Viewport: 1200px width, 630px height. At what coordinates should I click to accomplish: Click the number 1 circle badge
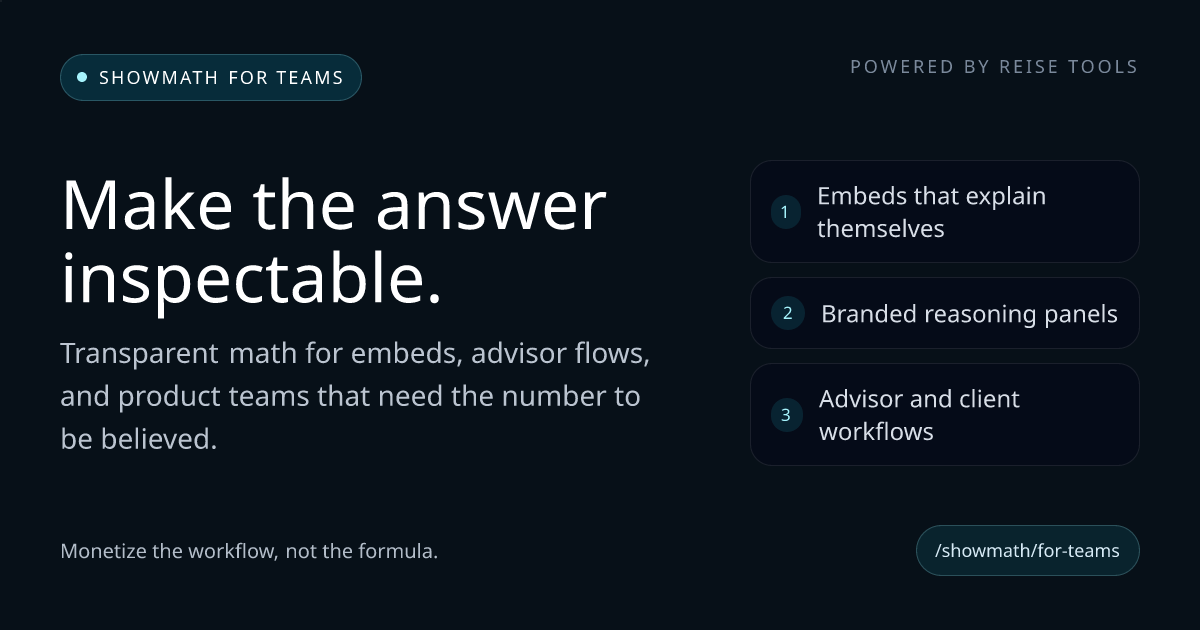click(x=785, y=212)
